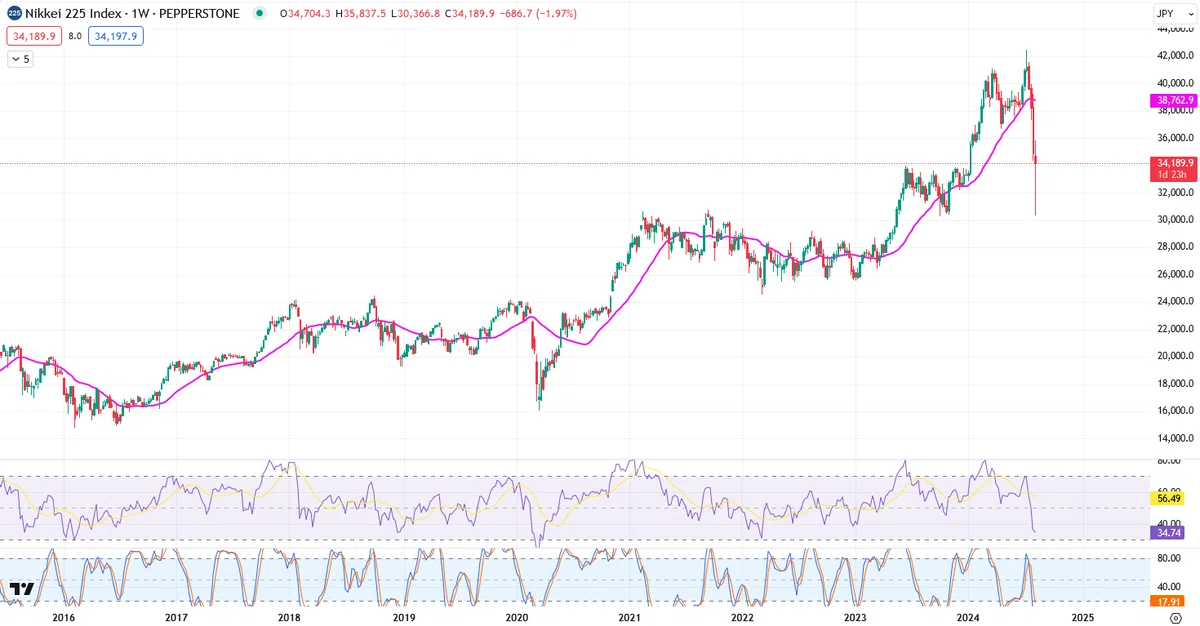The width and height of the screenshot is (1200, 626).
Task: Click the 14,000.0 price axis label
Action: 1176,439
